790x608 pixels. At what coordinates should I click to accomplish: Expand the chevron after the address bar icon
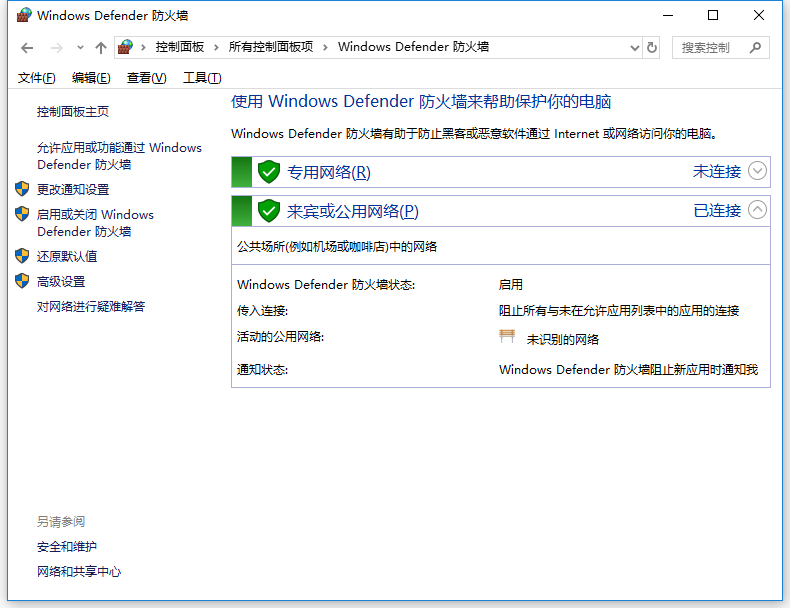point(144,47)
